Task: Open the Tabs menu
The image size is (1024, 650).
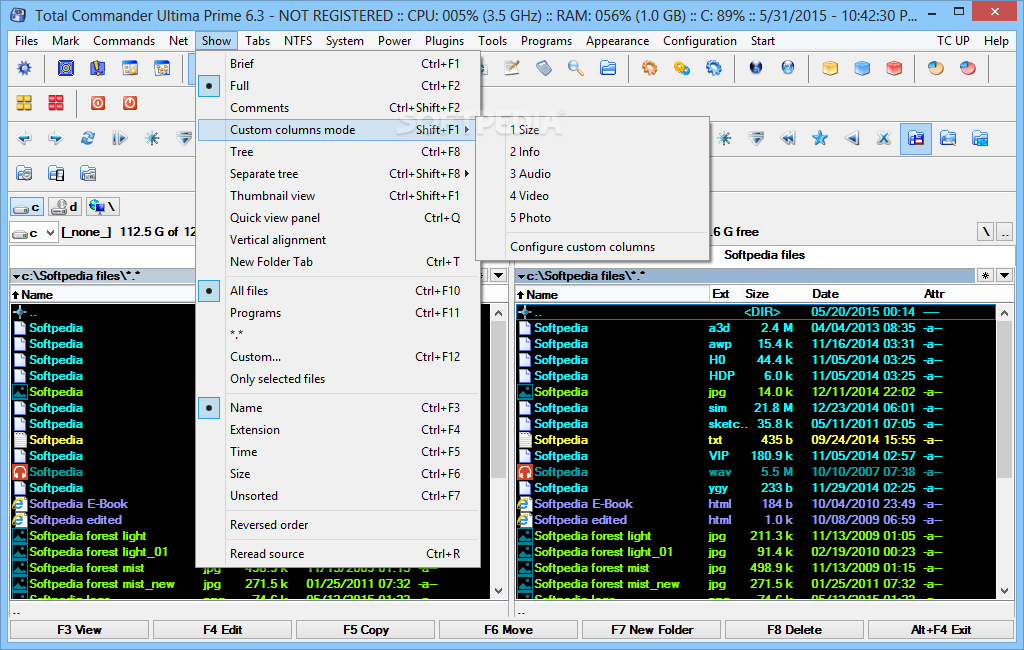Action: click(x=257, y=41)
